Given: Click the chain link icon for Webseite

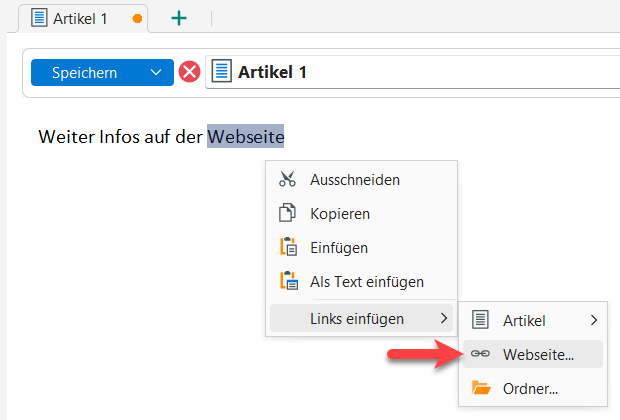Looking at the screenshot, I should tap(481, 354).
